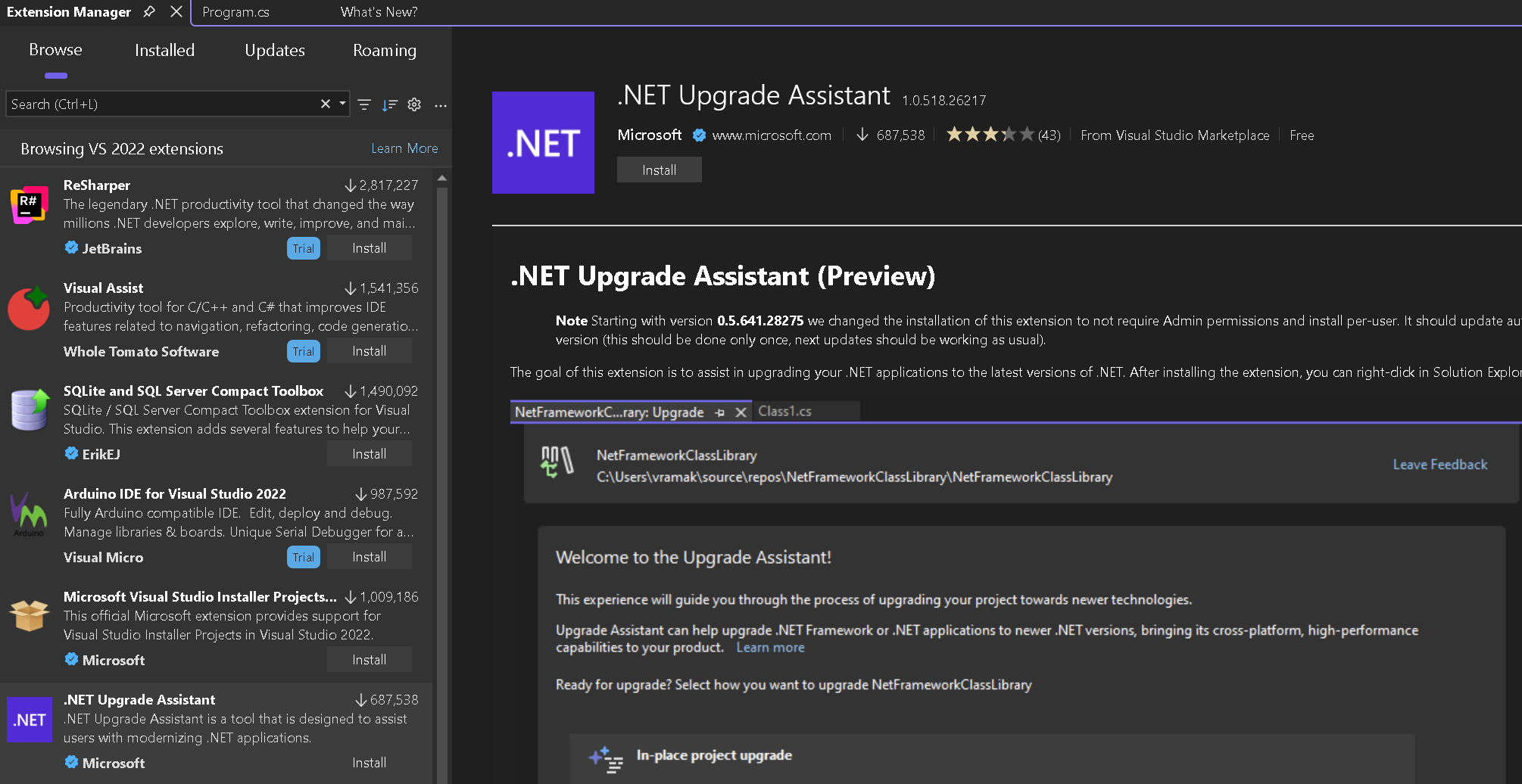Click the ReSharper R# logo icon

(29, 204)
